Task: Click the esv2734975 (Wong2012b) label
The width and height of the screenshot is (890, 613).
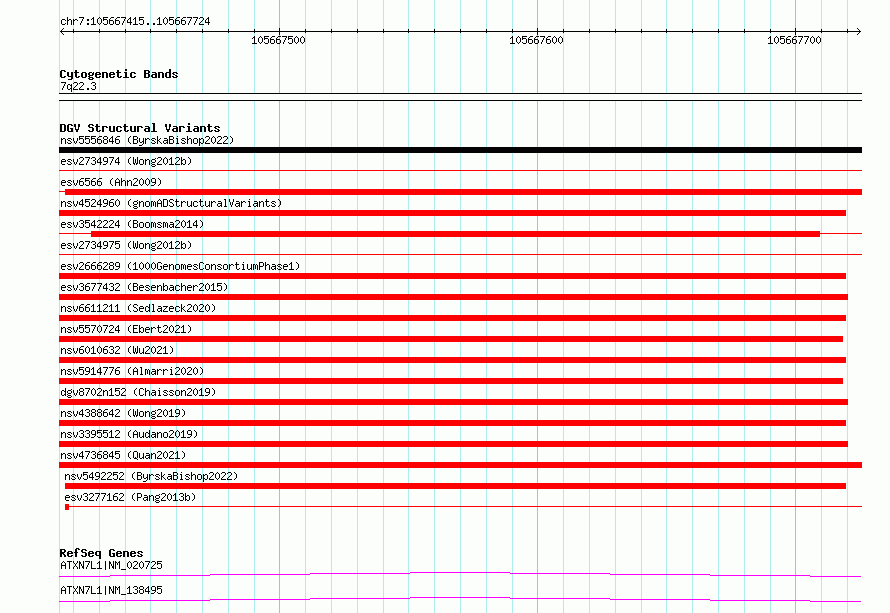Action: [126, 245]
